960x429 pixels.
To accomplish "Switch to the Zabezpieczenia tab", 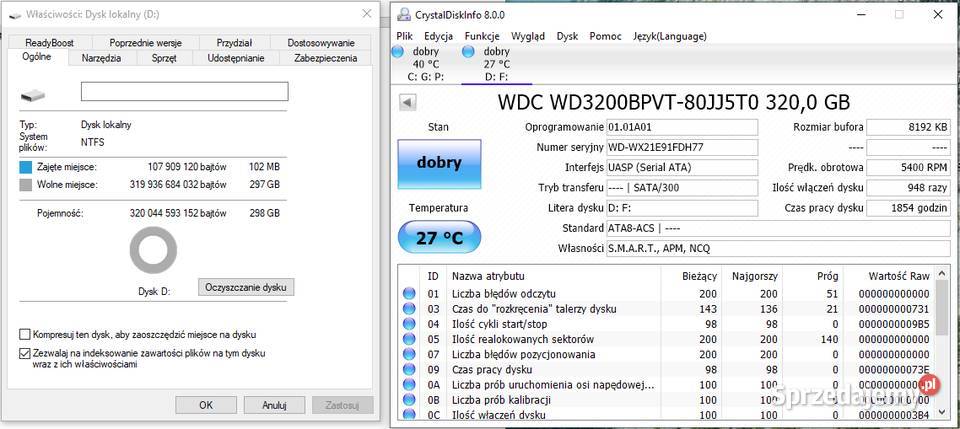I will [325, 58].
